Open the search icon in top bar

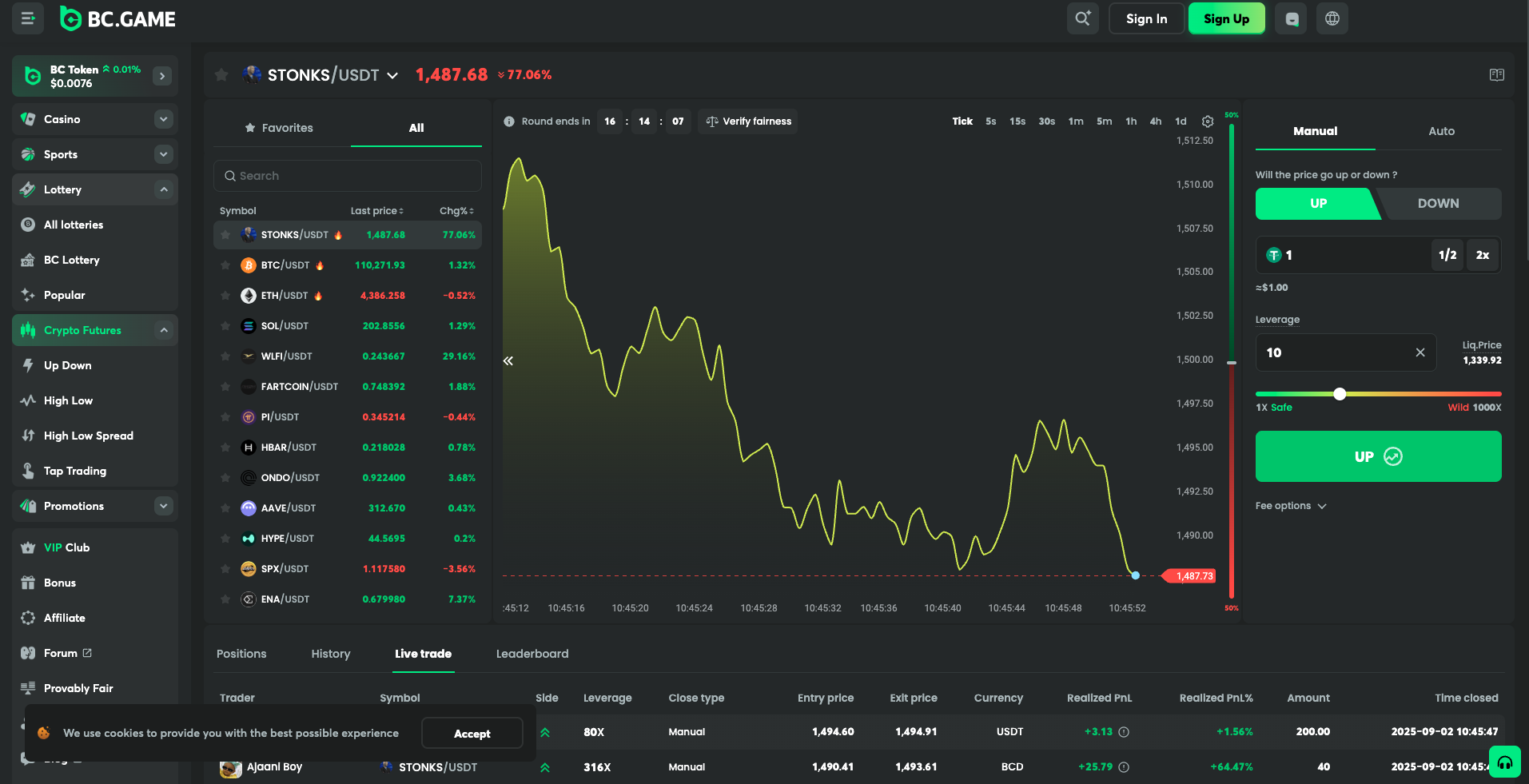(1082, 18)
